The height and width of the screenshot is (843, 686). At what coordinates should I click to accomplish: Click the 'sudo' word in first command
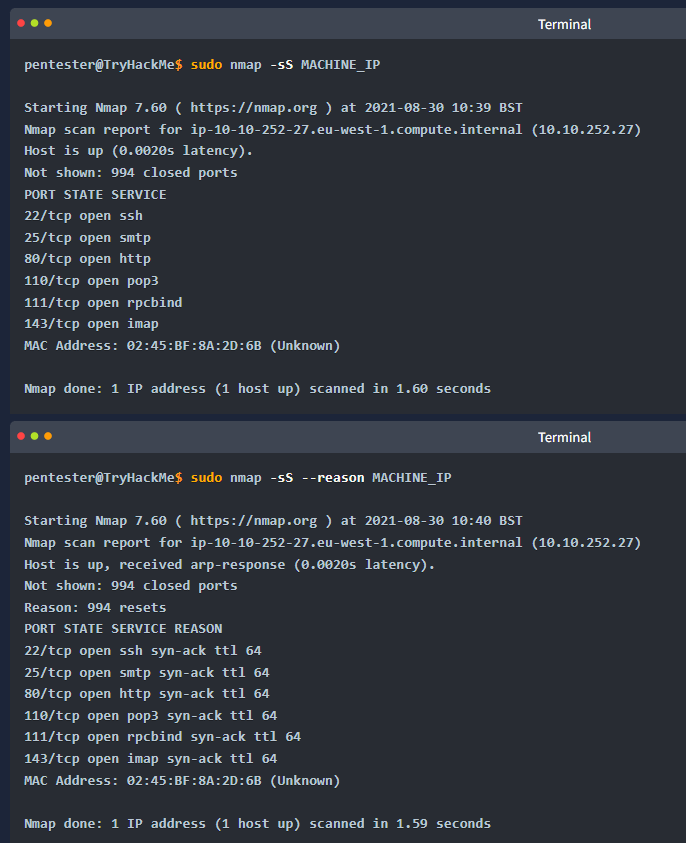pos(206,65)
